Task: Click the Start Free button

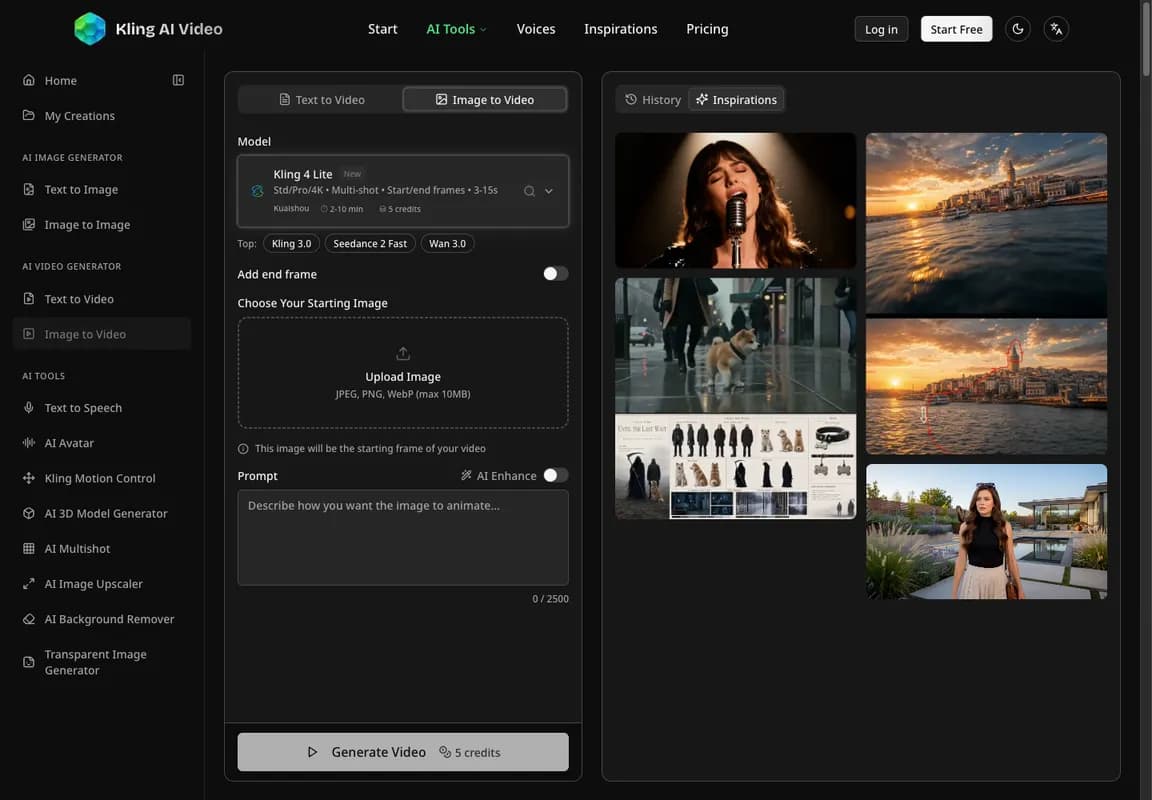Action: pyautogui.click(x=957, y=29)
